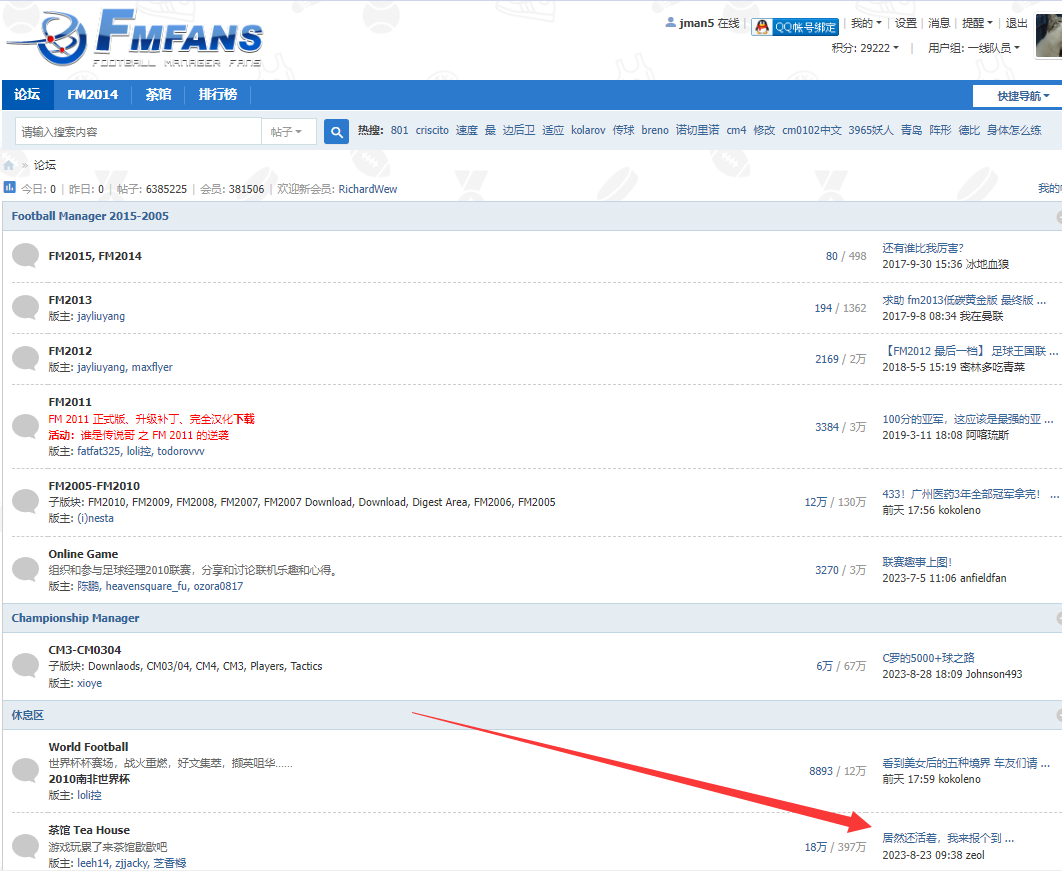Open the 帖子 search type dropdown
Image resolution: width=1062 pixels, height=873 pixels.
pyautogui.click(x=288, y=132)
